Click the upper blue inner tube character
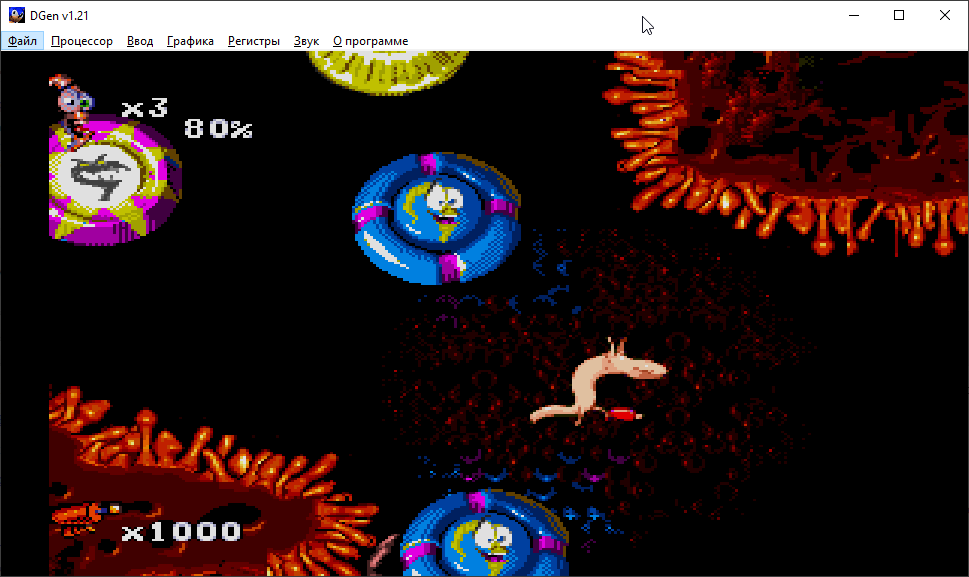 [436, 217]
